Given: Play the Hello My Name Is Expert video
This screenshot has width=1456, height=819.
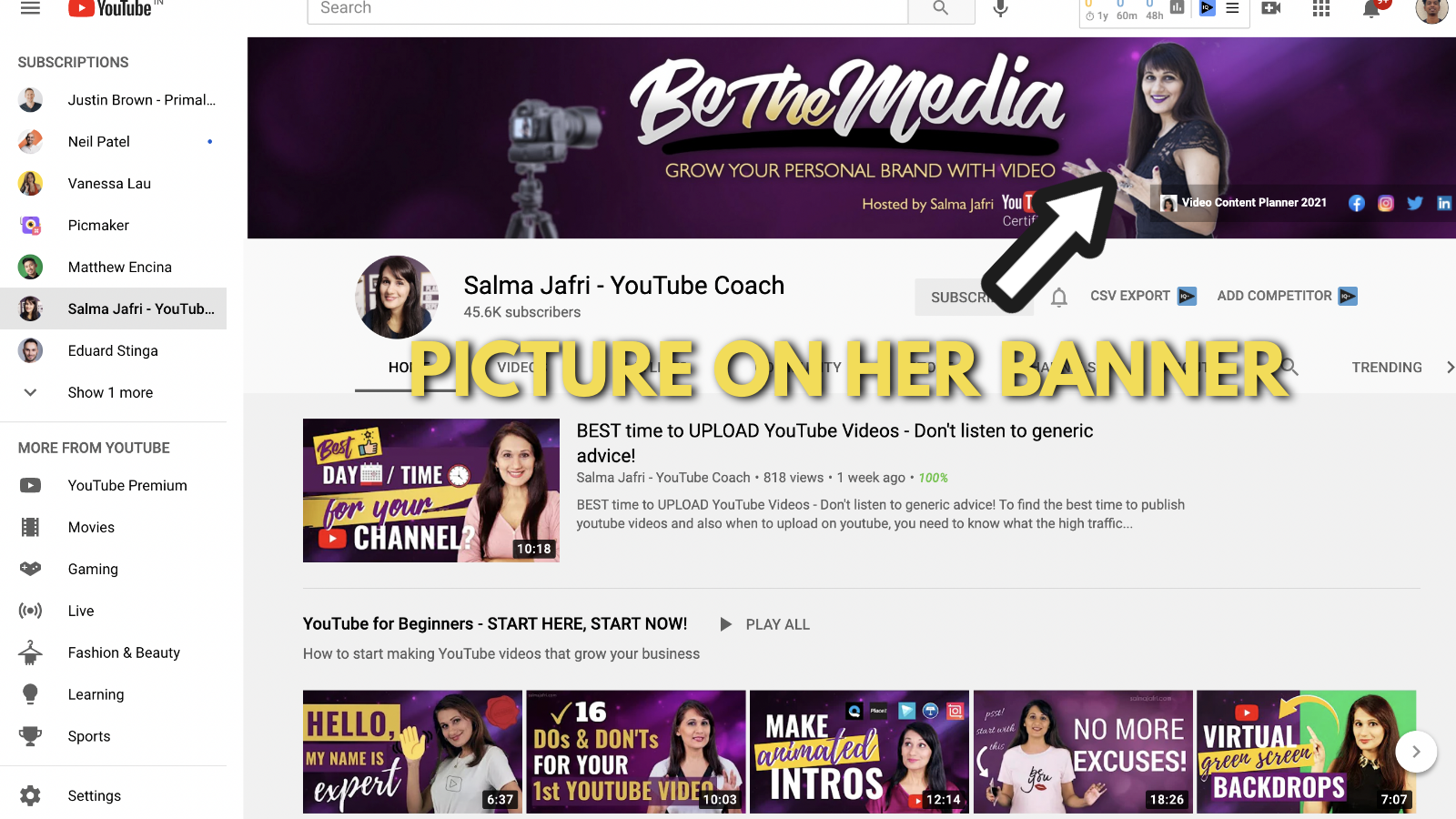Looking at the screenshot, I should click(x=412, y=752).
